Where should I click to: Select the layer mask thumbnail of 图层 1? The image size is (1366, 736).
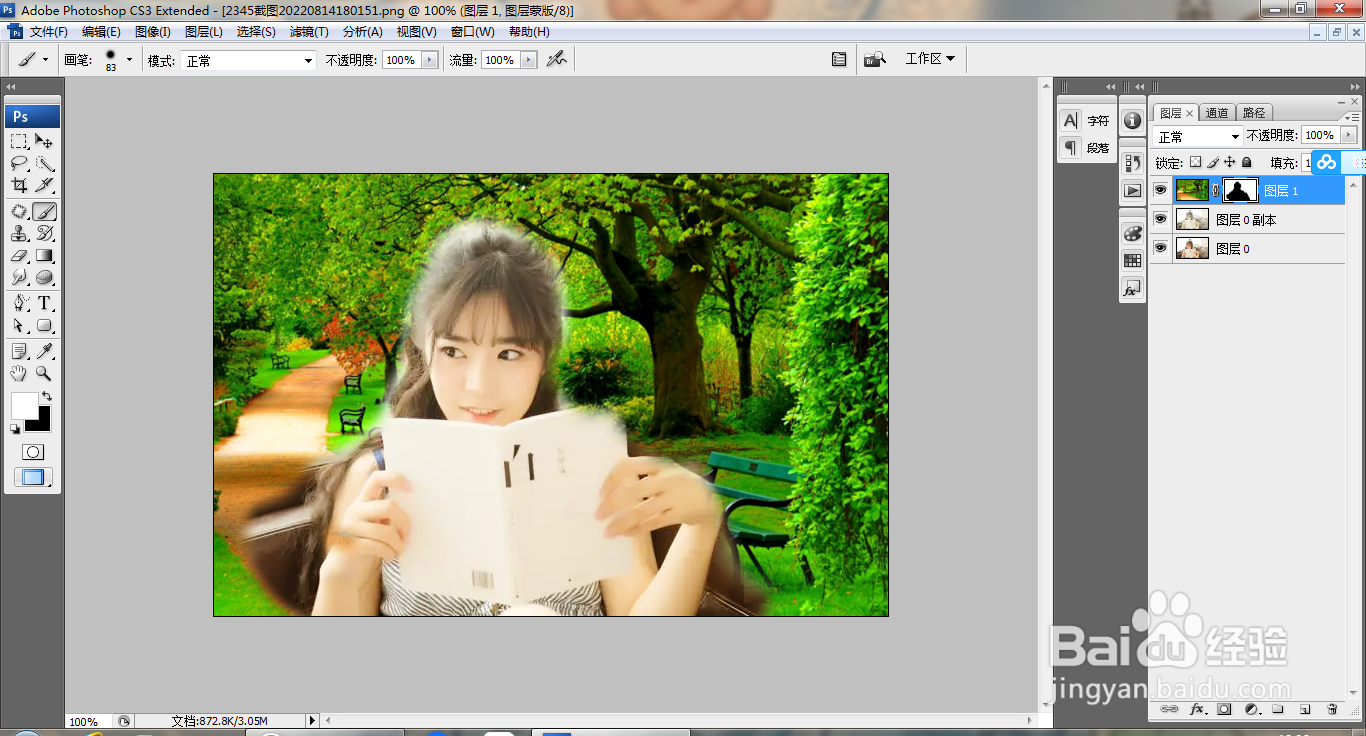click(1241, 190)
